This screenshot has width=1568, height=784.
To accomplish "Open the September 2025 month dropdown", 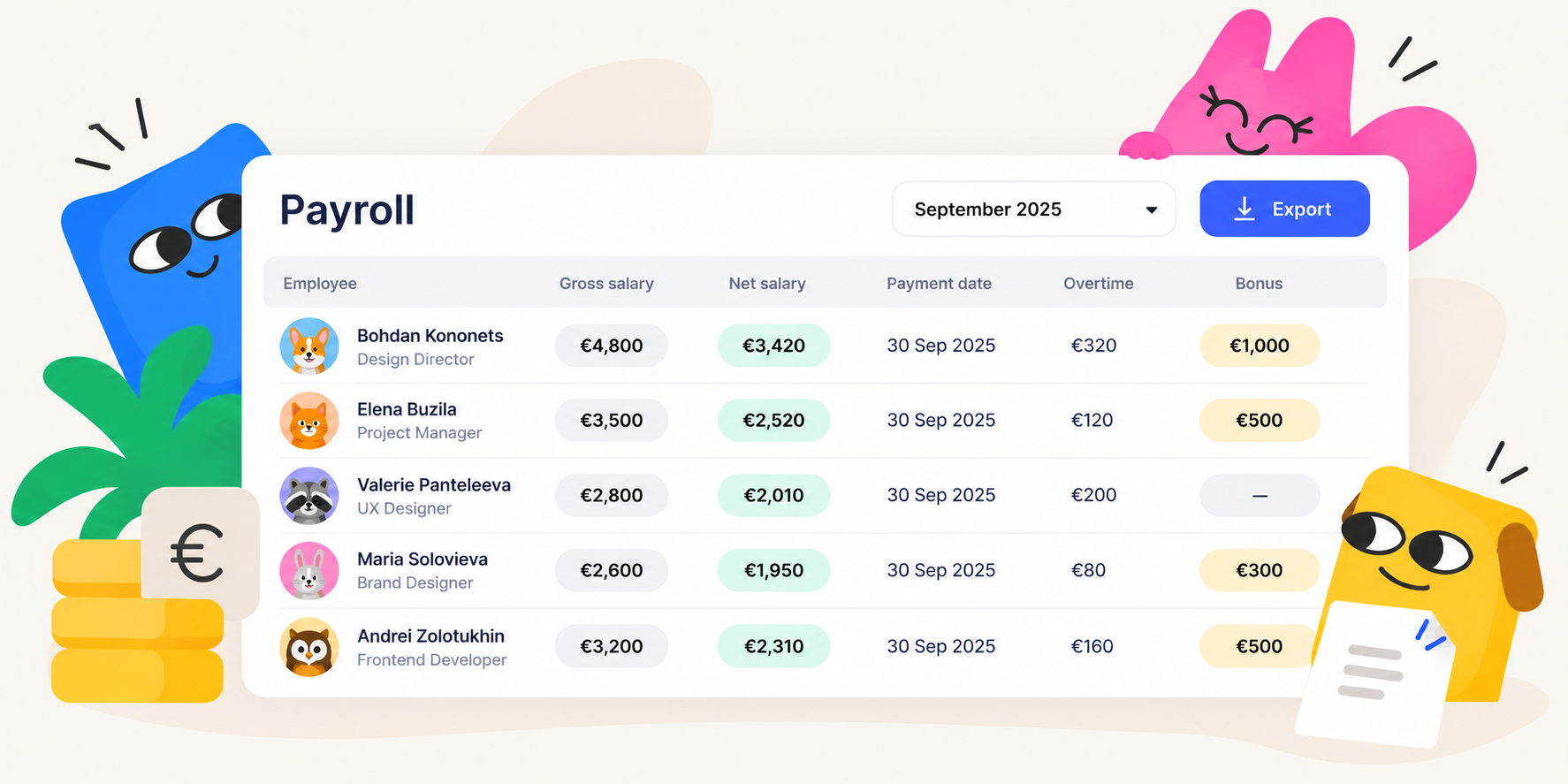I will 1033,209.
